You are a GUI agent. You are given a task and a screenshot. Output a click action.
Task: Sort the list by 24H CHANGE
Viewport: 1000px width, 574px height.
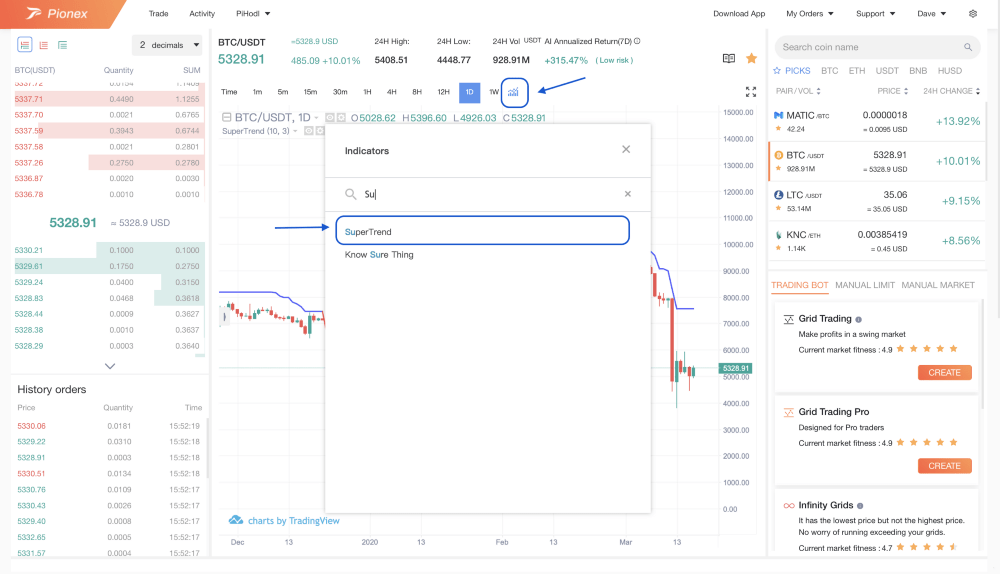951,91
